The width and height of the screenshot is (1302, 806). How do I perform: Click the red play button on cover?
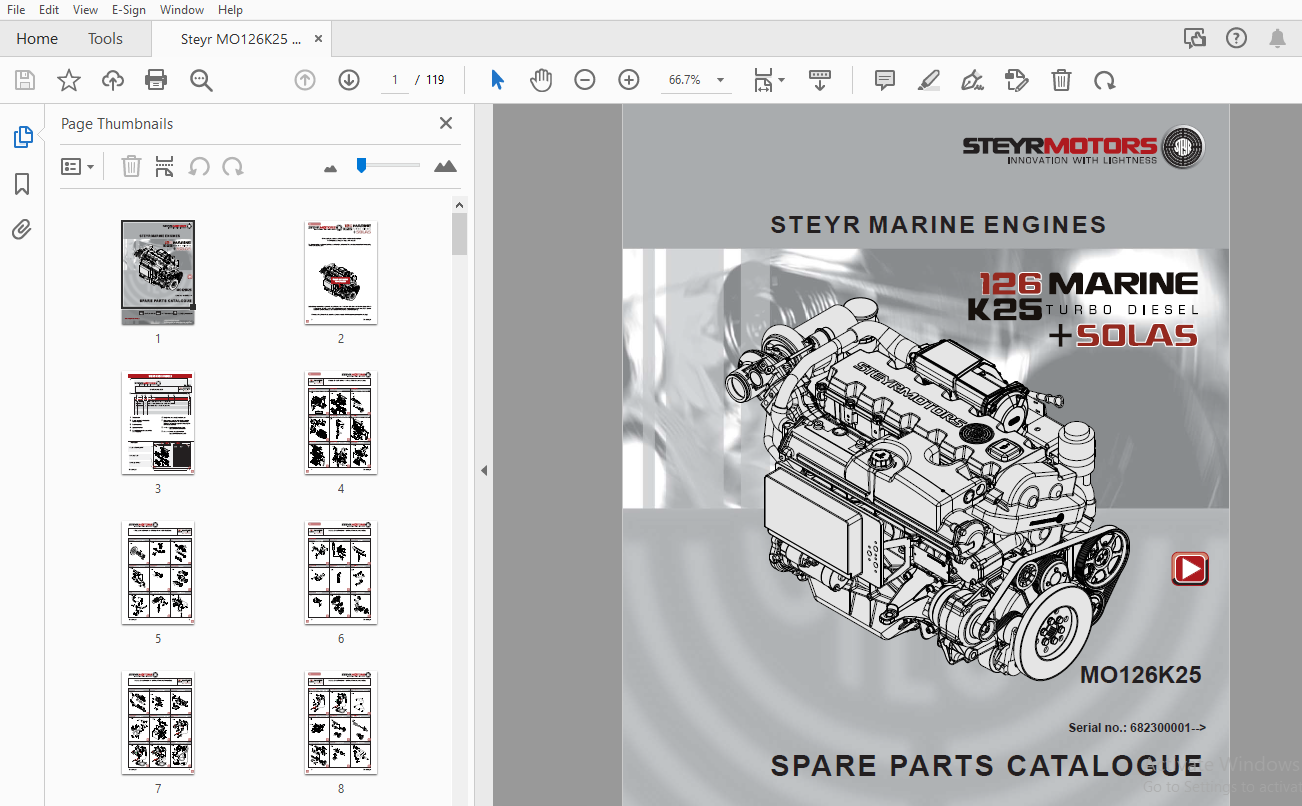[1190, 569]
